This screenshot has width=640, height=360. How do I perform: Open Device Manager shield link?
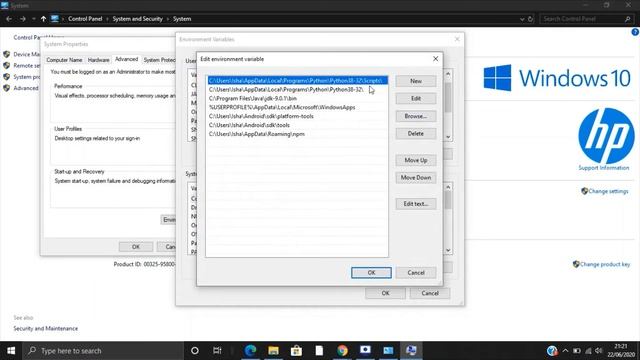click(x=22, y=54)
